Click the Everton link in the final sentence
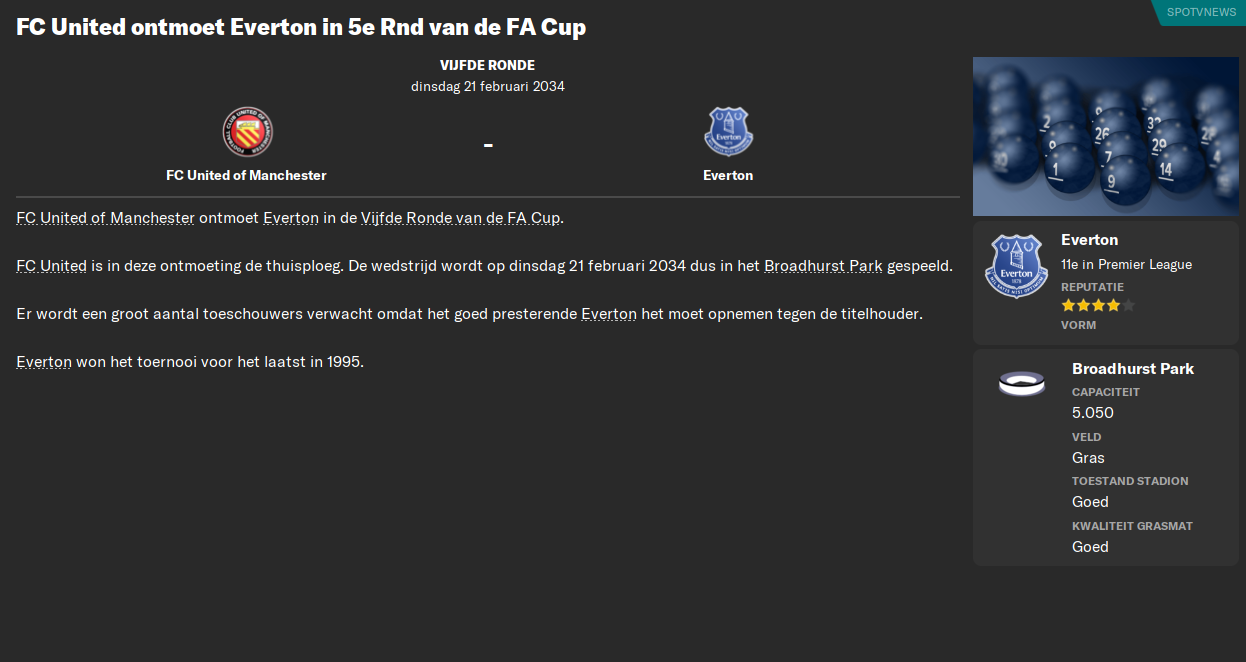This screenshot has height=662, width=1246. 43,361
